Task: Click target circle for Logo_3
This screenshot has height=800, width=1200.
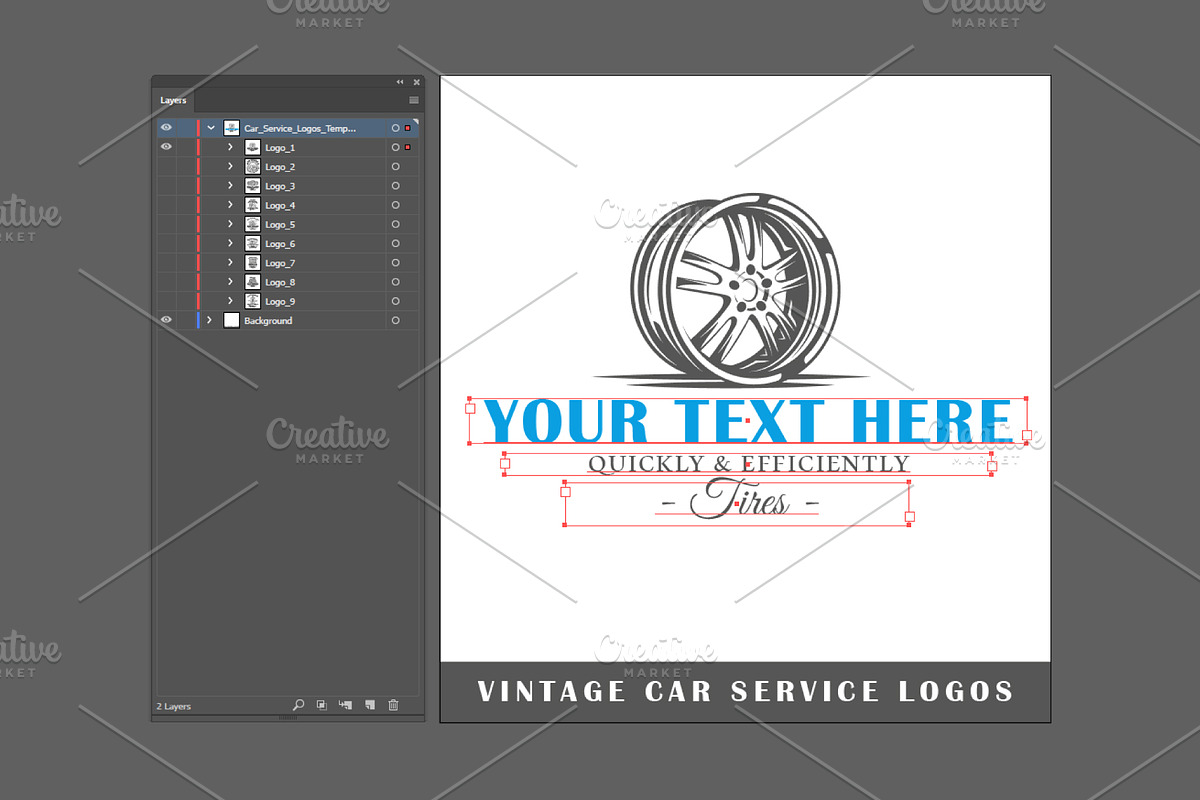Action: [x=395, y=186]
